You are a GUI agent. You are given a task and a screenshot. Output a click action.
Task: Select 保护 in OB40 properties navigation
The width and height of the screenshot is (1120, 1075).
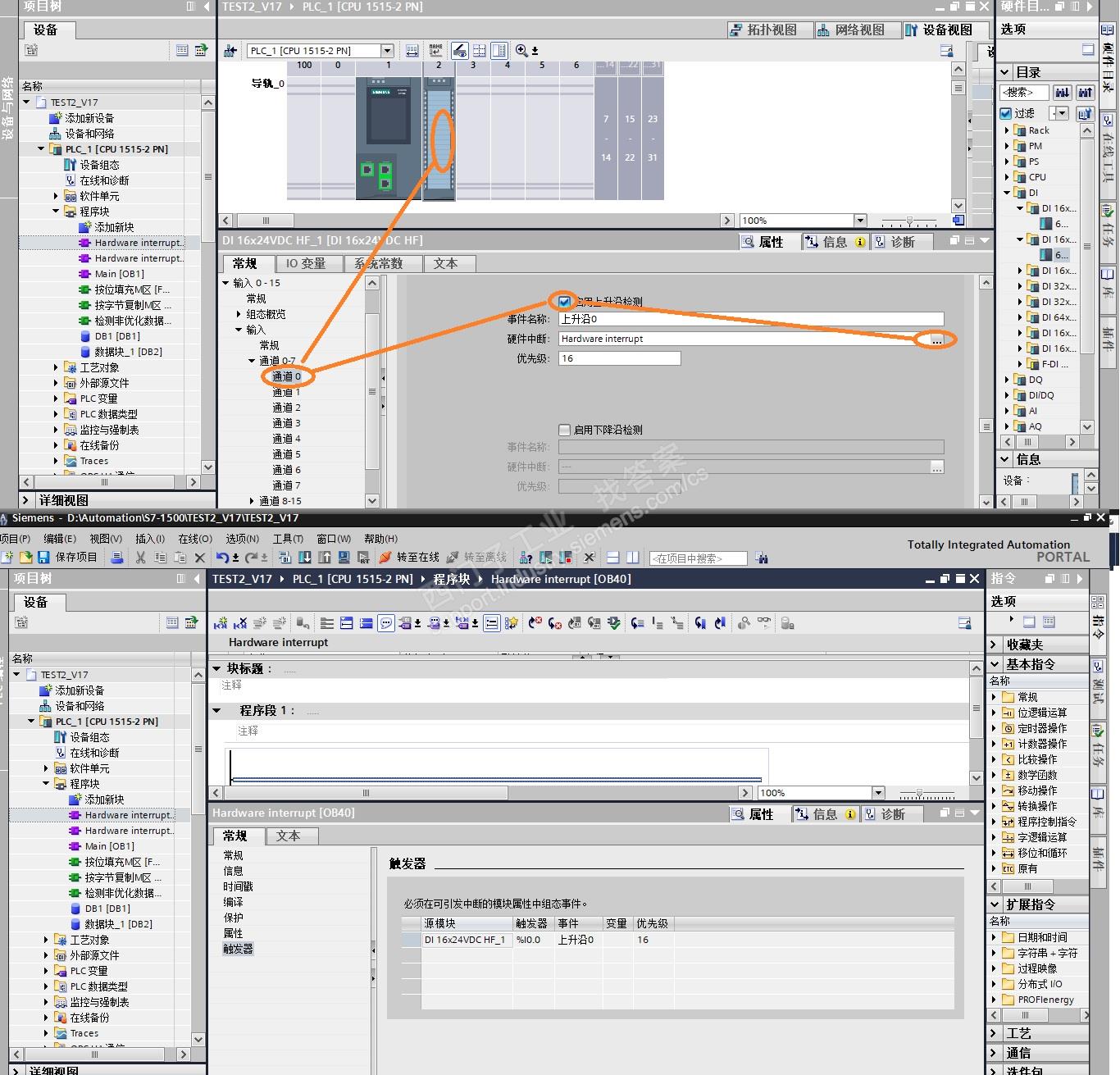click(x=233, y=918)
